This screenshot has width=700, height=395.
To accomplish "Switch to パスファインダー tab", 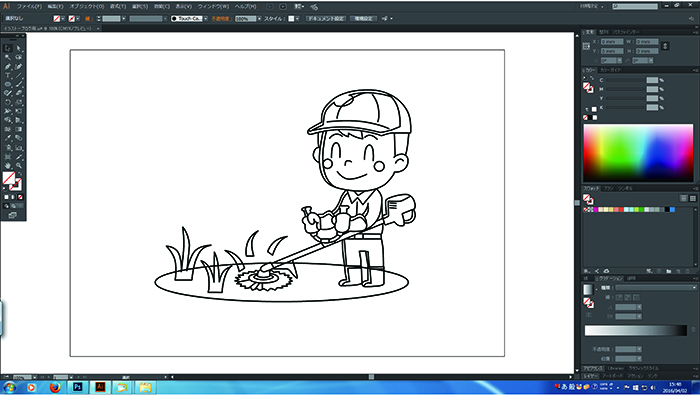I will (x=626, y=32).
